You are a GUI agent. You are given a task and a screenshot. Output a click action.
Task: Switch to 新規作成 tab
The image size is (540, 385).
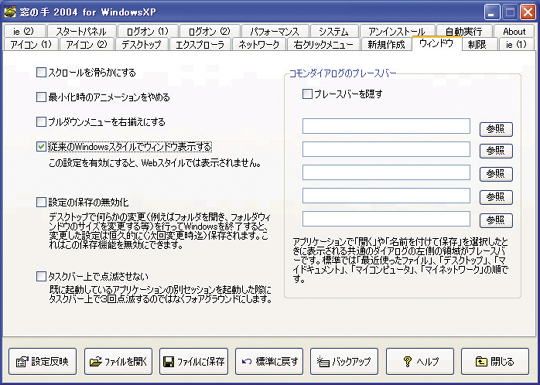[386, 44]
